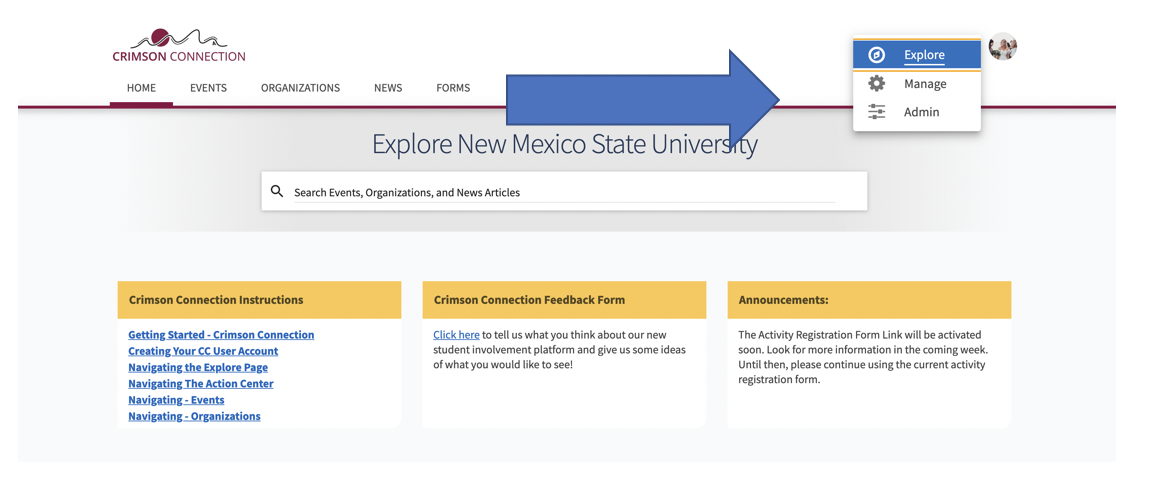Select Explore in the switcher menu
The height and width of the screenshot is (492, 1154).
click(917, 55)
